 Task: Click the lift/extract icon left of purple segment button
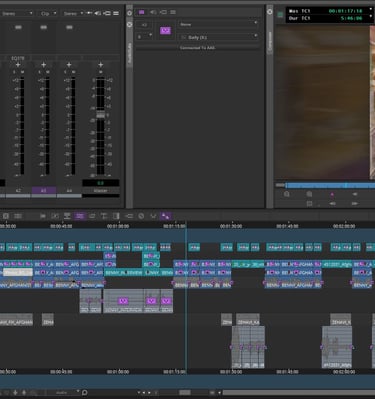tap(67, 216)
